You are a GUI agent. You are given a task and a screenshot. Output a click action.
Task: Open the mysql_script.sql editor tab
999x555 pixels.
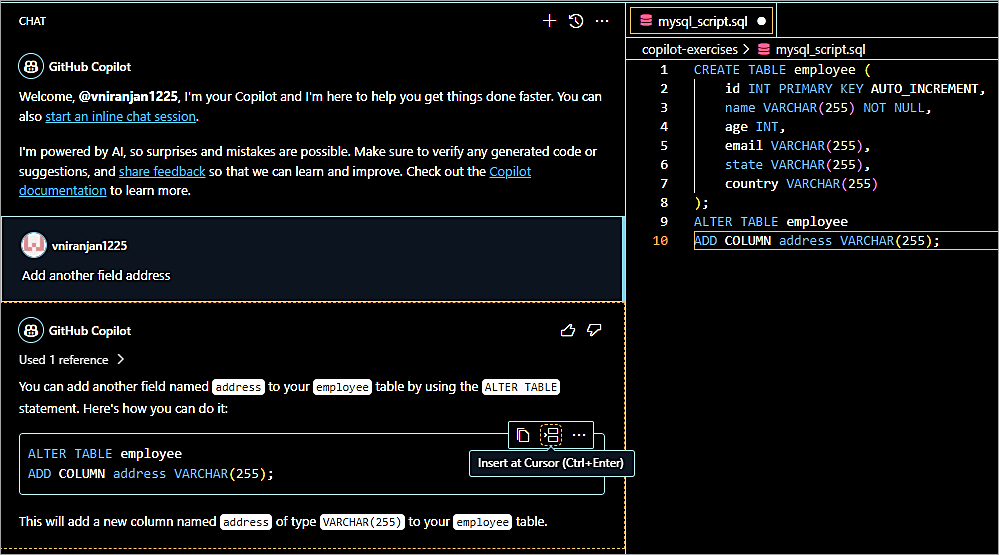(699, 20)
